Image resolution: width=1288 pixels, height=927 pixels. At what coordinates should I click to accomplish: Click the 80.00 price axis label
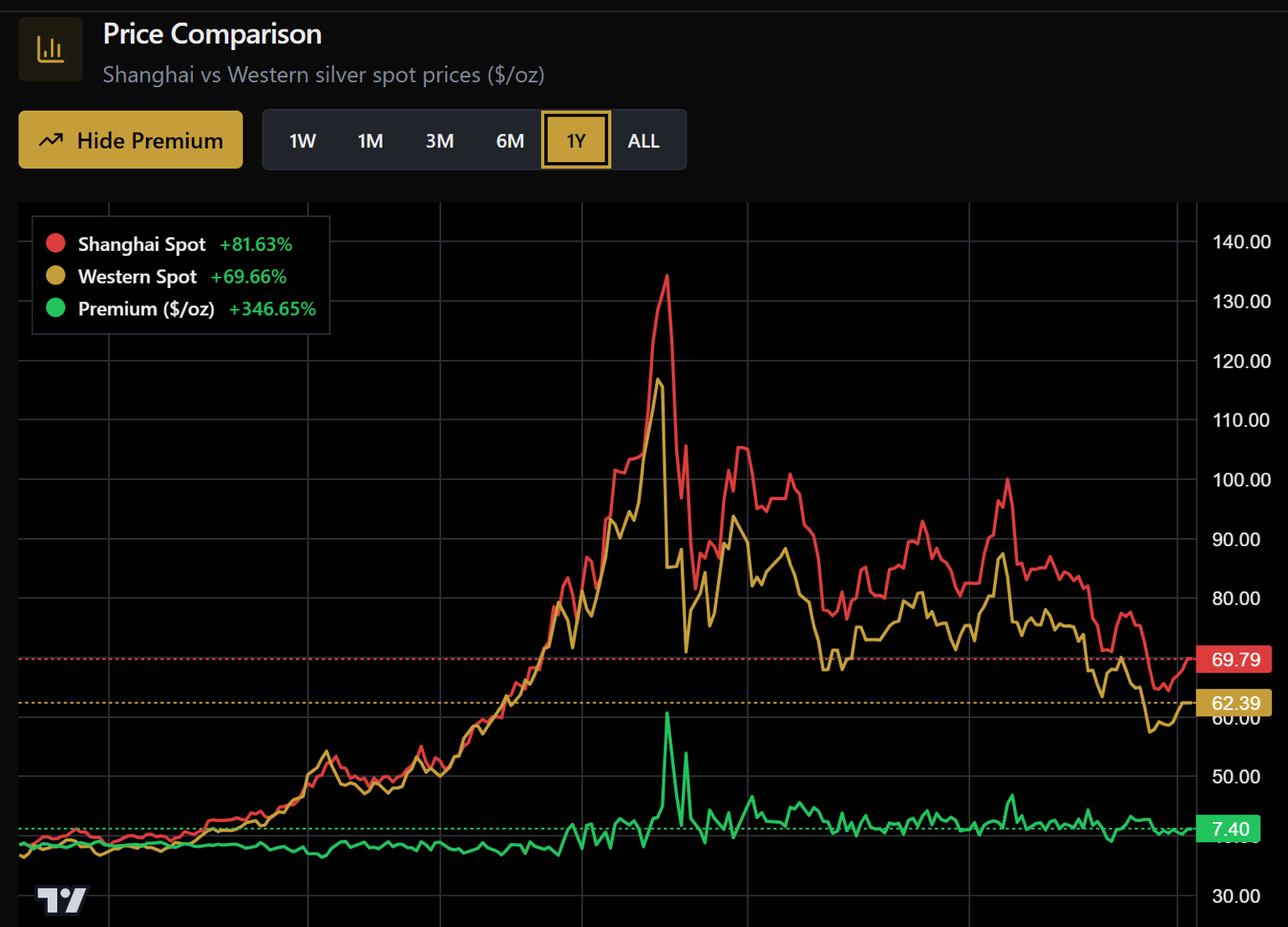[x=1236, y=598]
